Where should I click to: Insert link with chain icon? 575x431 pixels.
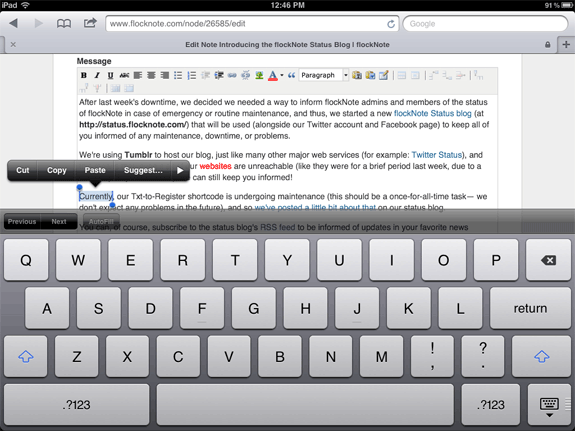point(232,75)
